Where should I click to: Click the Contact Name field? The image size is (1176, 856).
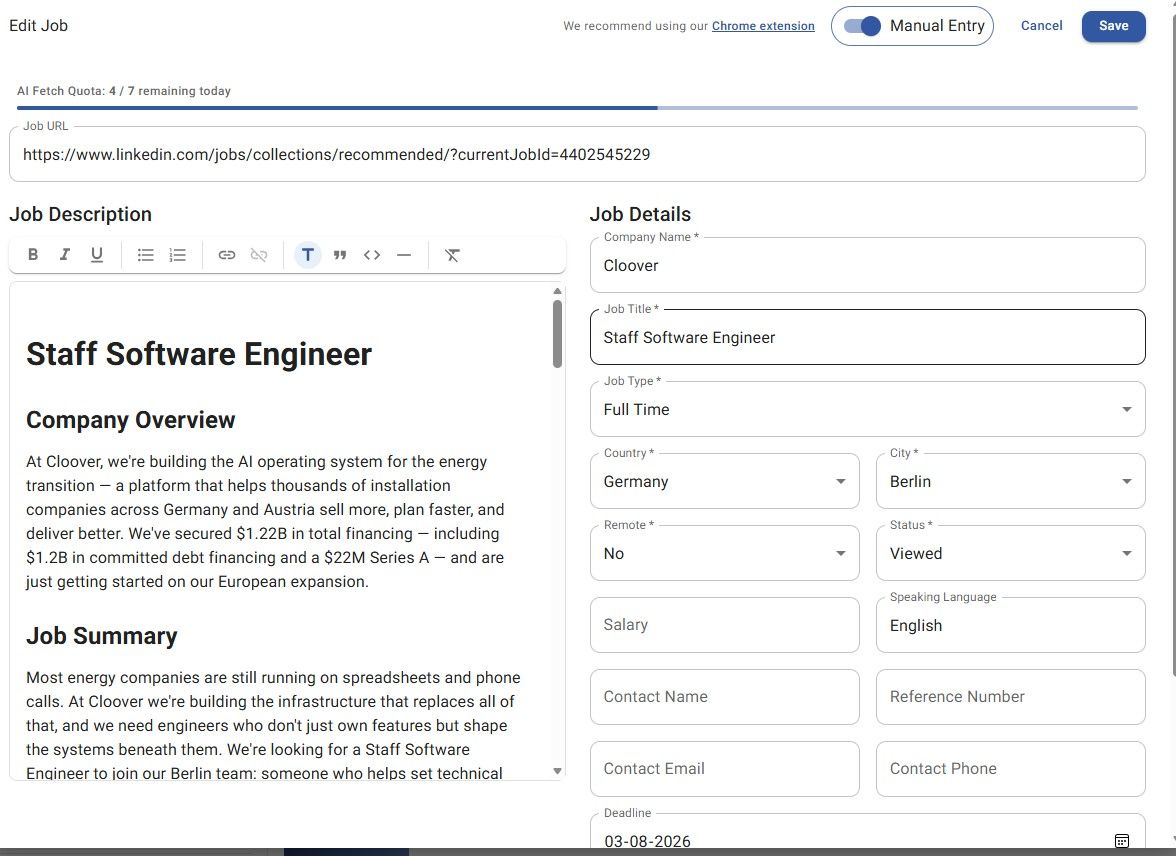point(724,697)
